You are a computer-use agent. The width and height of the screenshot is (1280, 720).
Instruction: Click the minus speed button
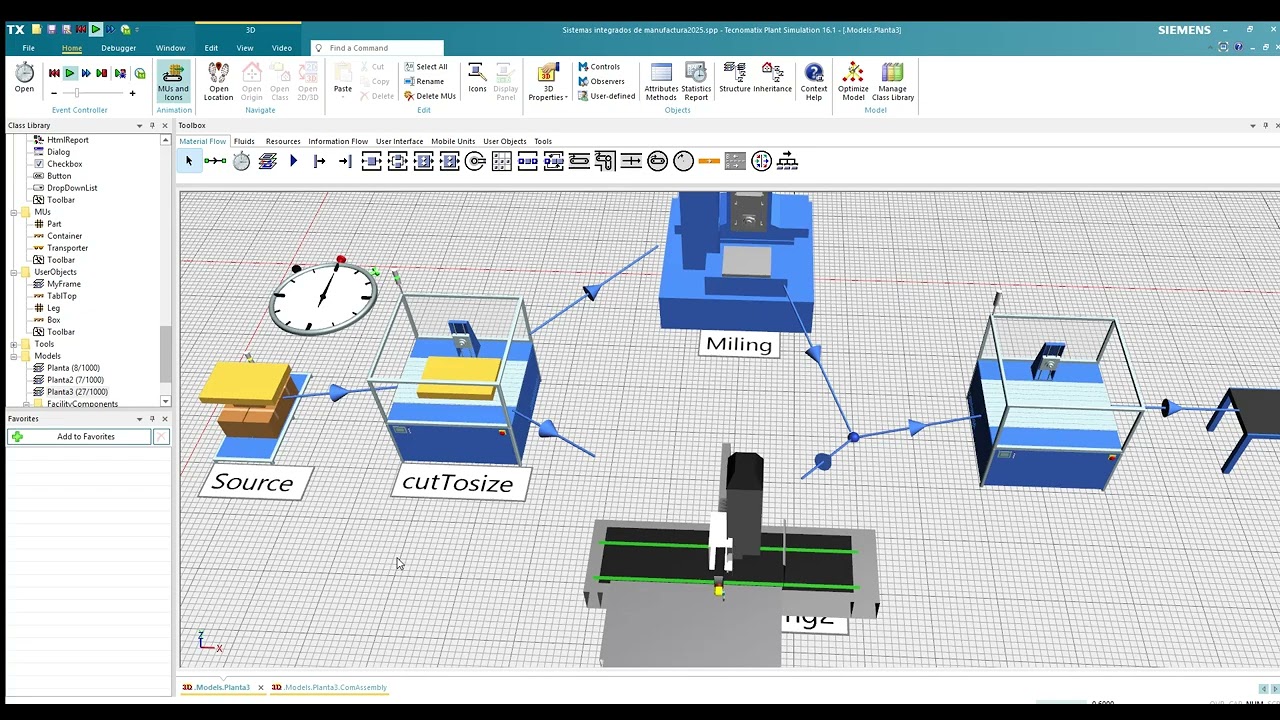coord(54,93)
